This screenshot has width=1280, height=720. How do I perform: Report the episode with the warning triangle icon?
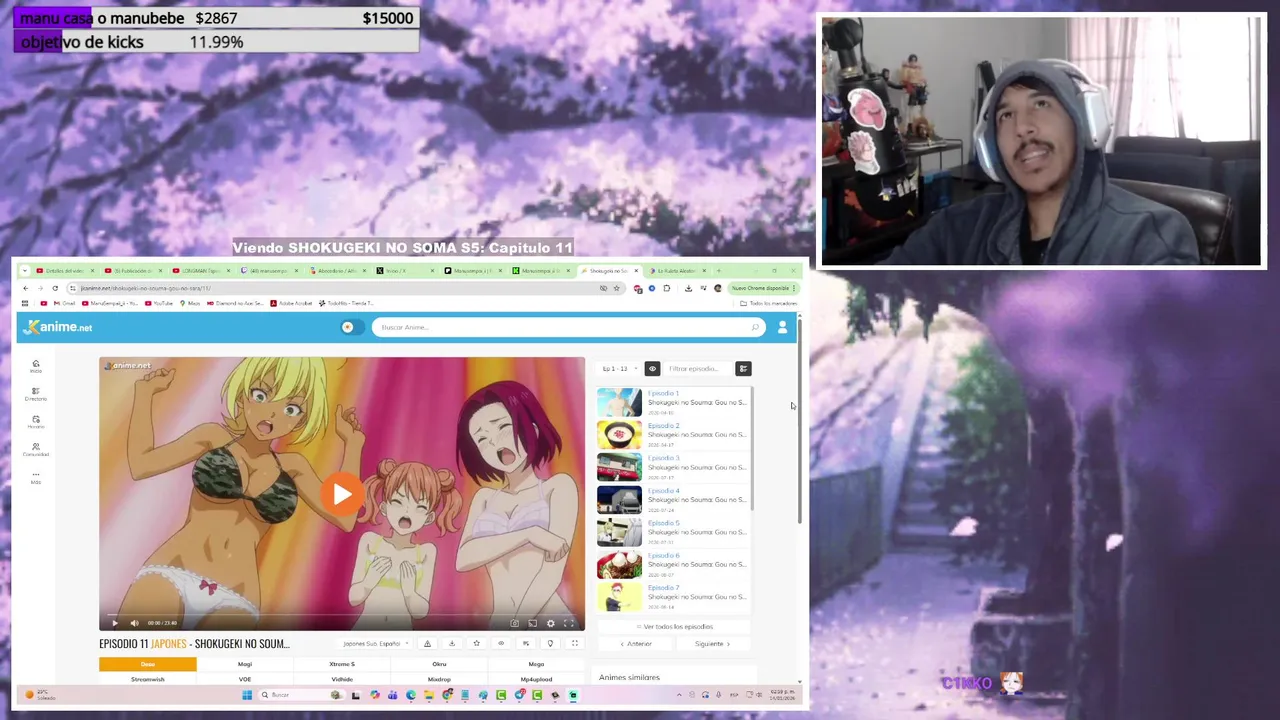pos(427,644)
